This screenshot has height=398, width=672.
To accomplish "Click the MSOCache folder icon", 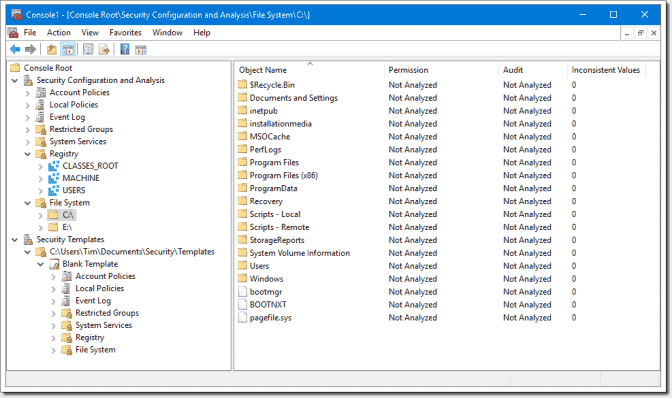I will tap(243, 136).
